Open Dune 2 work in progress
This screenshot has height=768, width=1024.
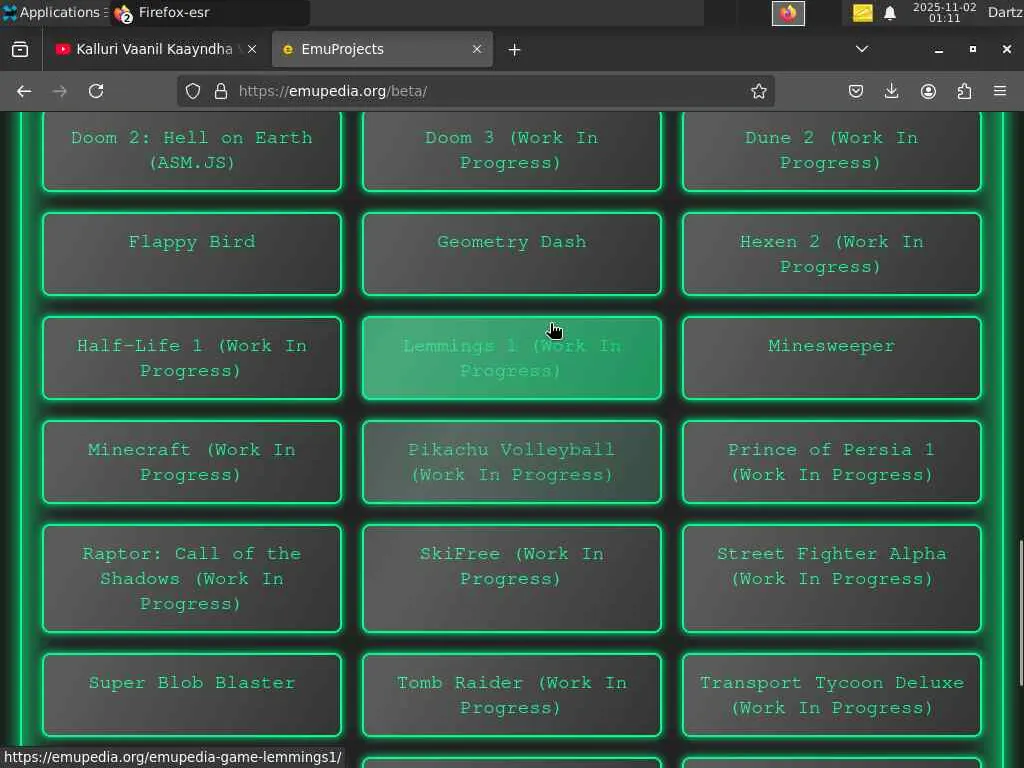tap(831, 151)
